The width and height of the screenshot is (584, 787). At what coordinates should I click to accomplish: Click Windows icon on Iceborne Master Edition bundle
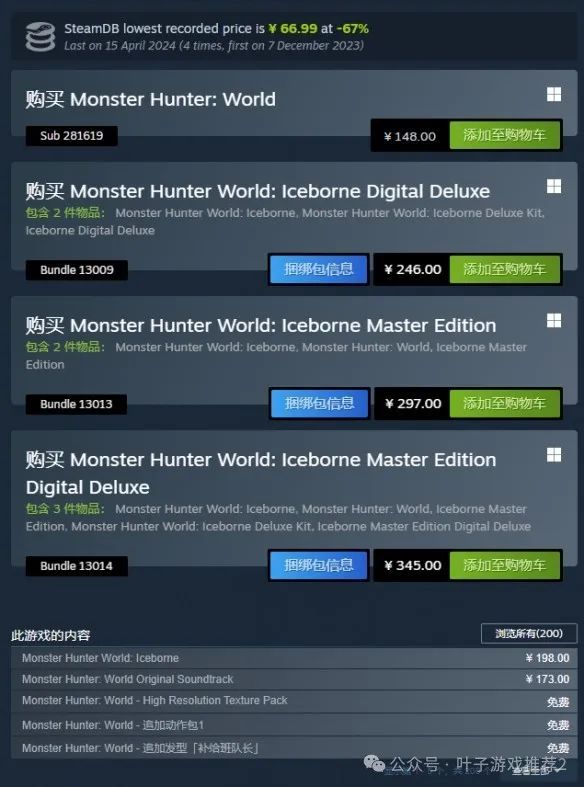554,320
